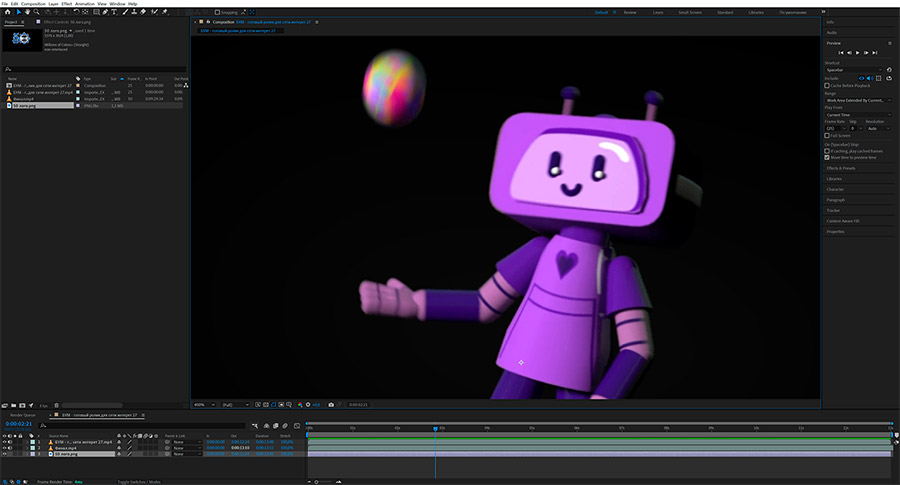Click Toggle Switches / Modes button
This screenshot has height=485, width=900.
pos(140,481)
